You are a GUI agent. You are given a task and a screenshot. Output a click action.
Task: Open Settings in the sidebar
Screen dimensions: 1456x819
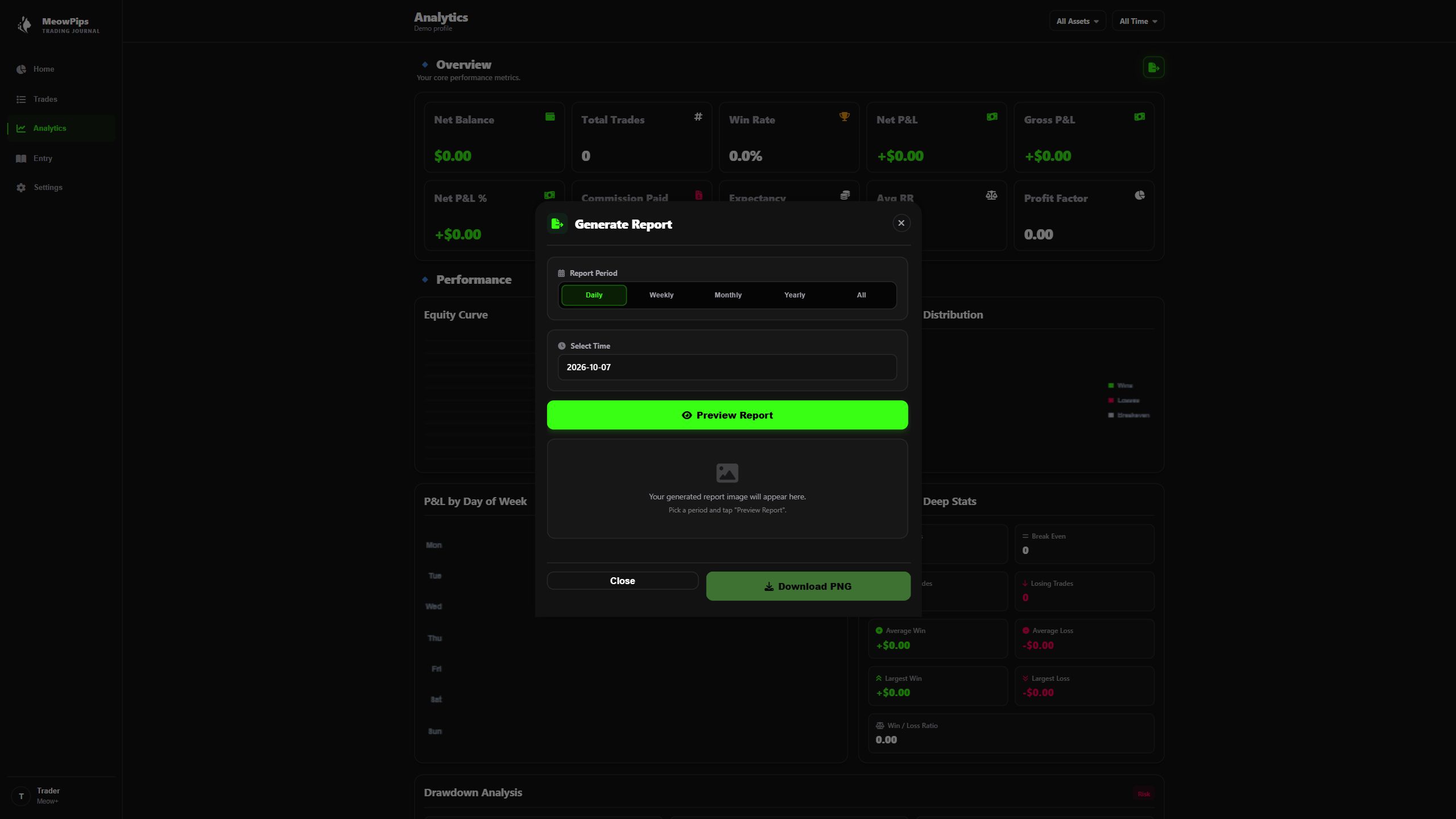point(61,188)
